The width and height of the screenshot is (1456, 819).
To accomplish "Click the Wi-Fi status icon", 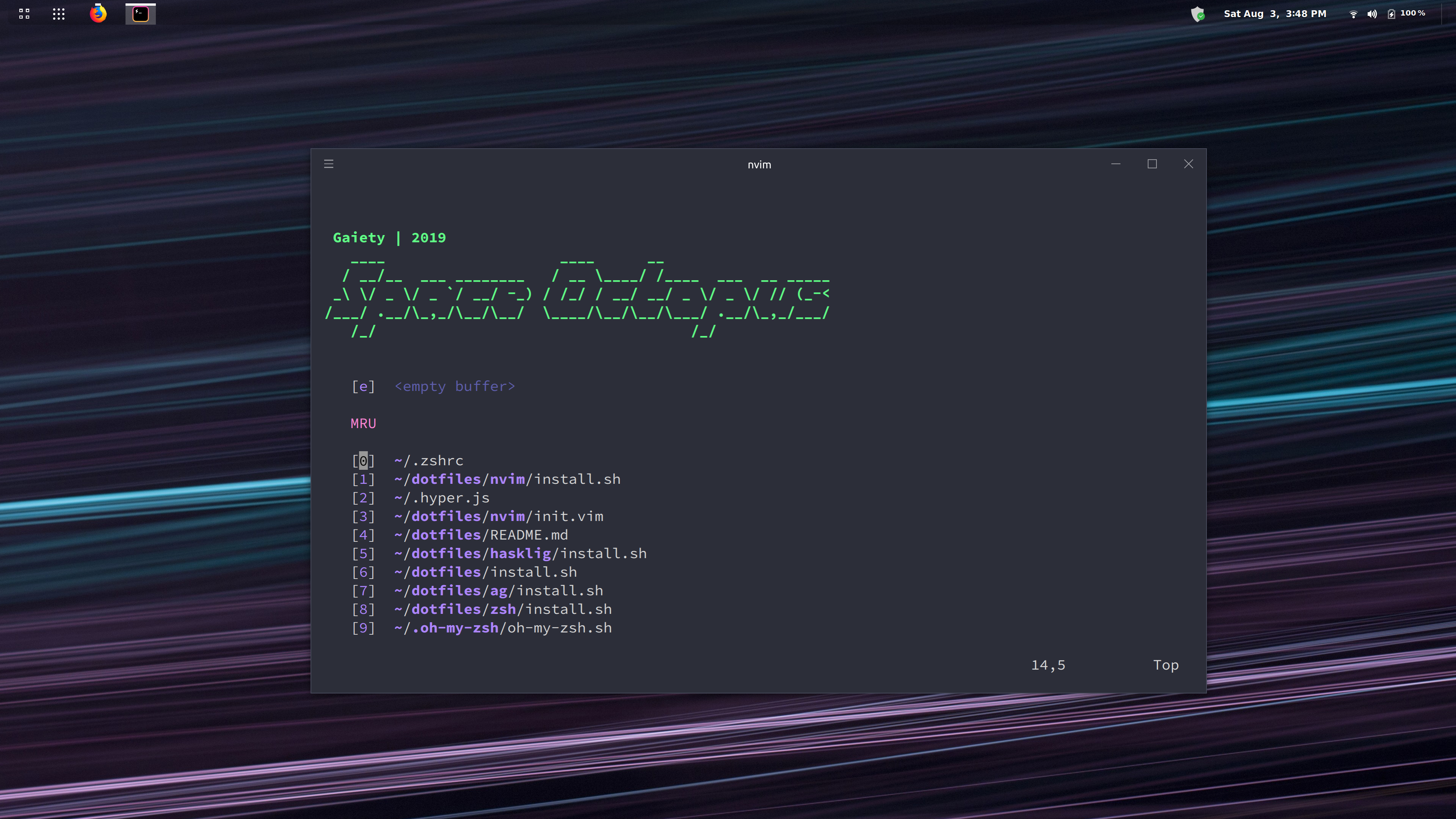I will pyautogui.click(x=1353, y=14).
